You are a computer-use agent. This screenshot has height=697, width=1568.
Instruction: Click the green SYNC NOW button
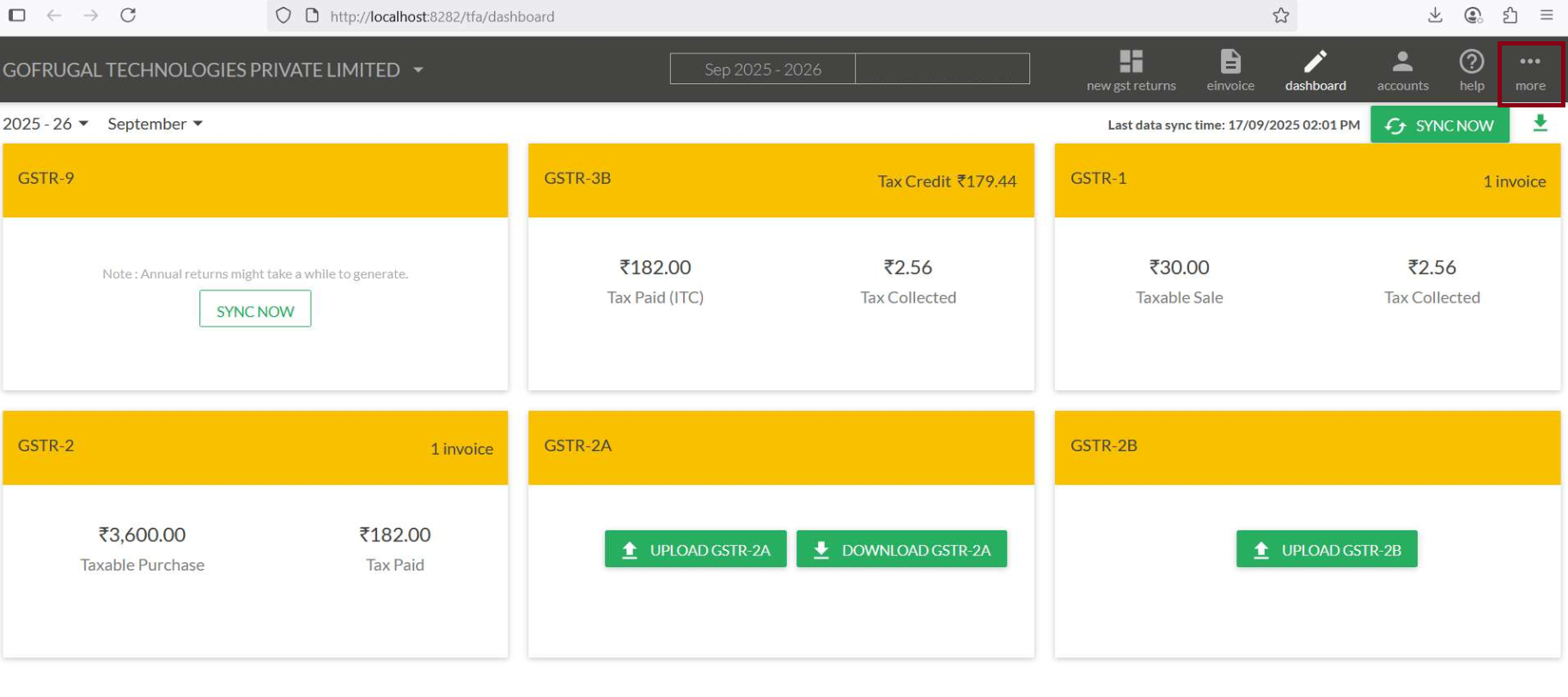pyautogui.click(x=1439, y=125)
